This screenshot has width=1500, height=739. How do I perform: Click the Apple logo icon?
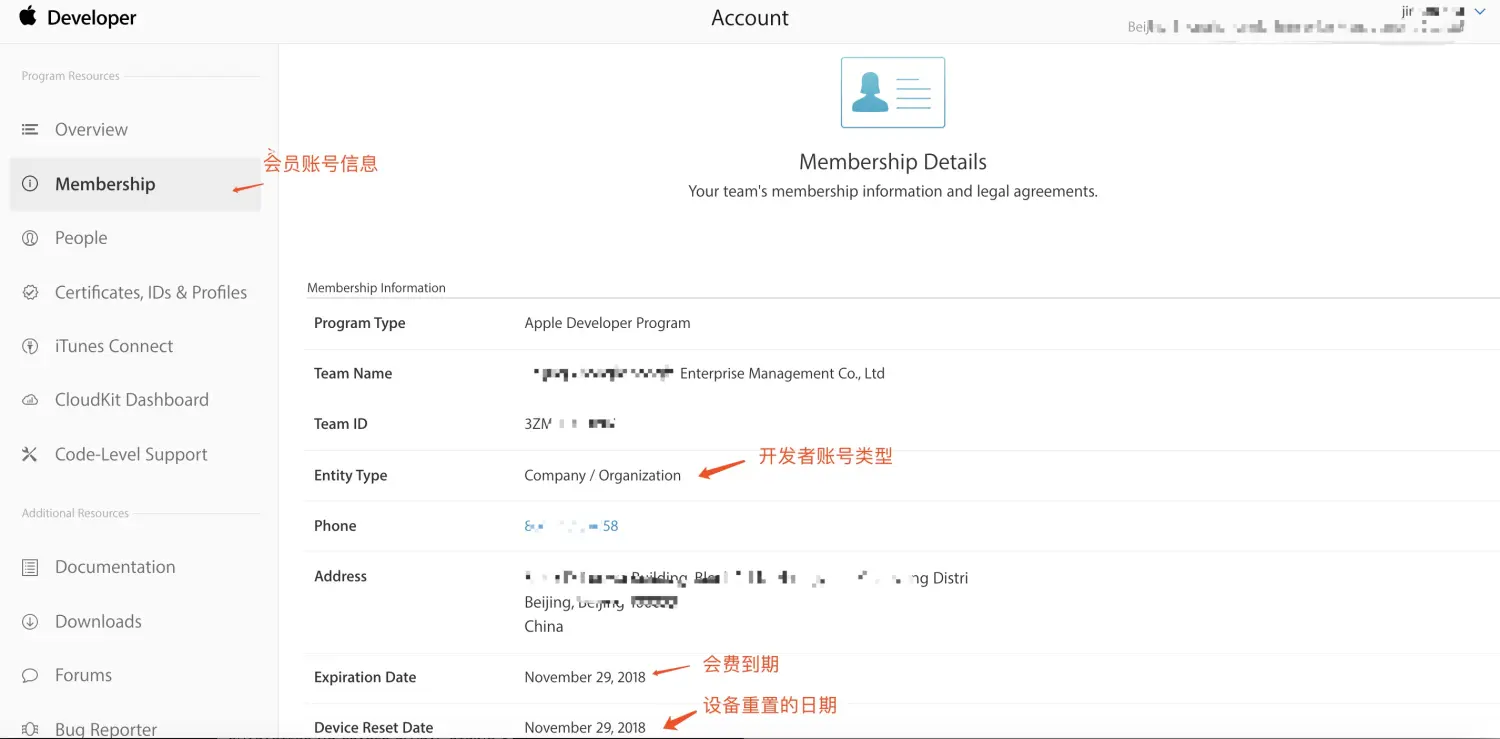[x=27, y=16]
